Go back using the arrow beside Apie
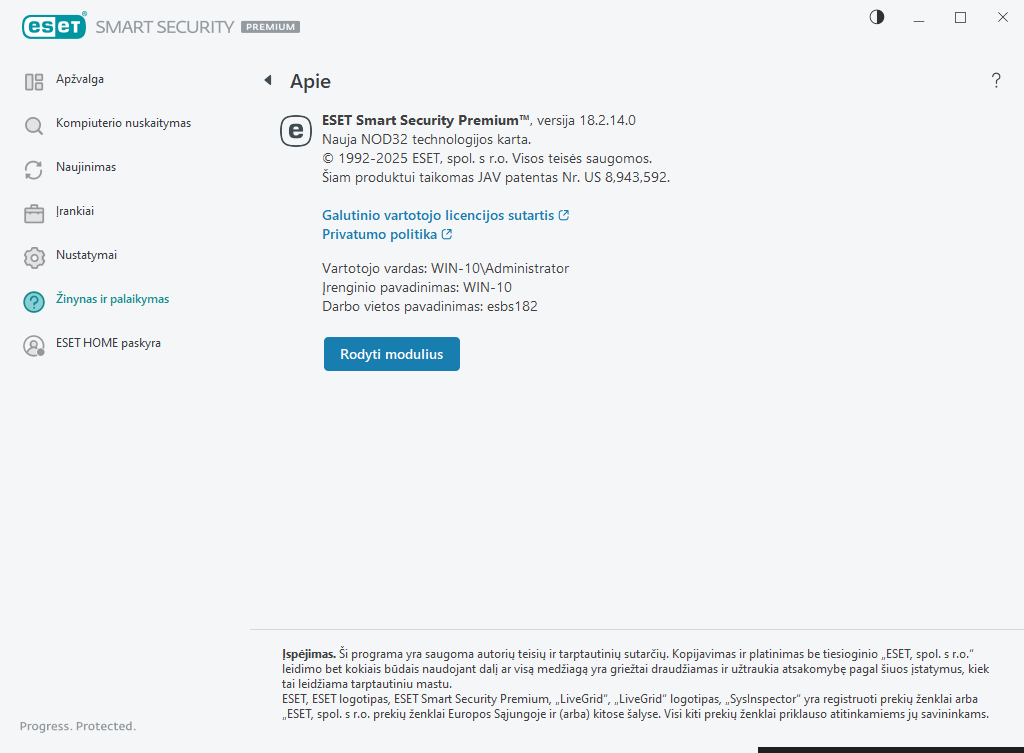Viewport: 1024px width, 753px height. click(x=267, y=80)
